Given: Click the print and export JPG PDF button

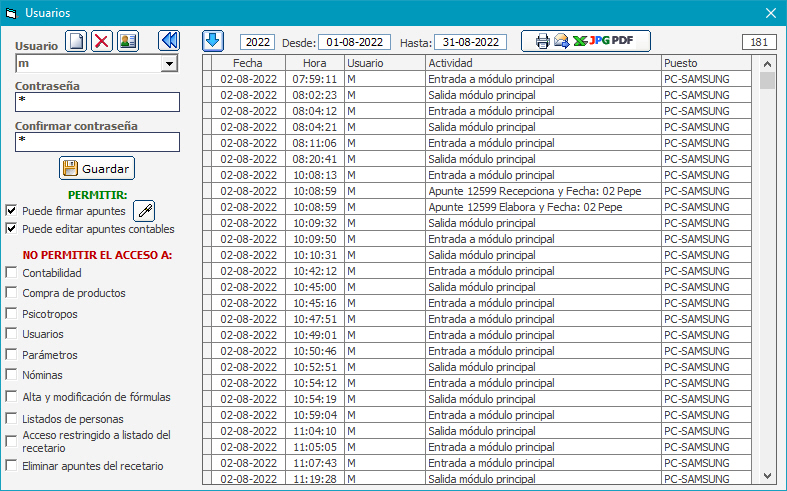Looking at the screenshot, I should (585, 41).
